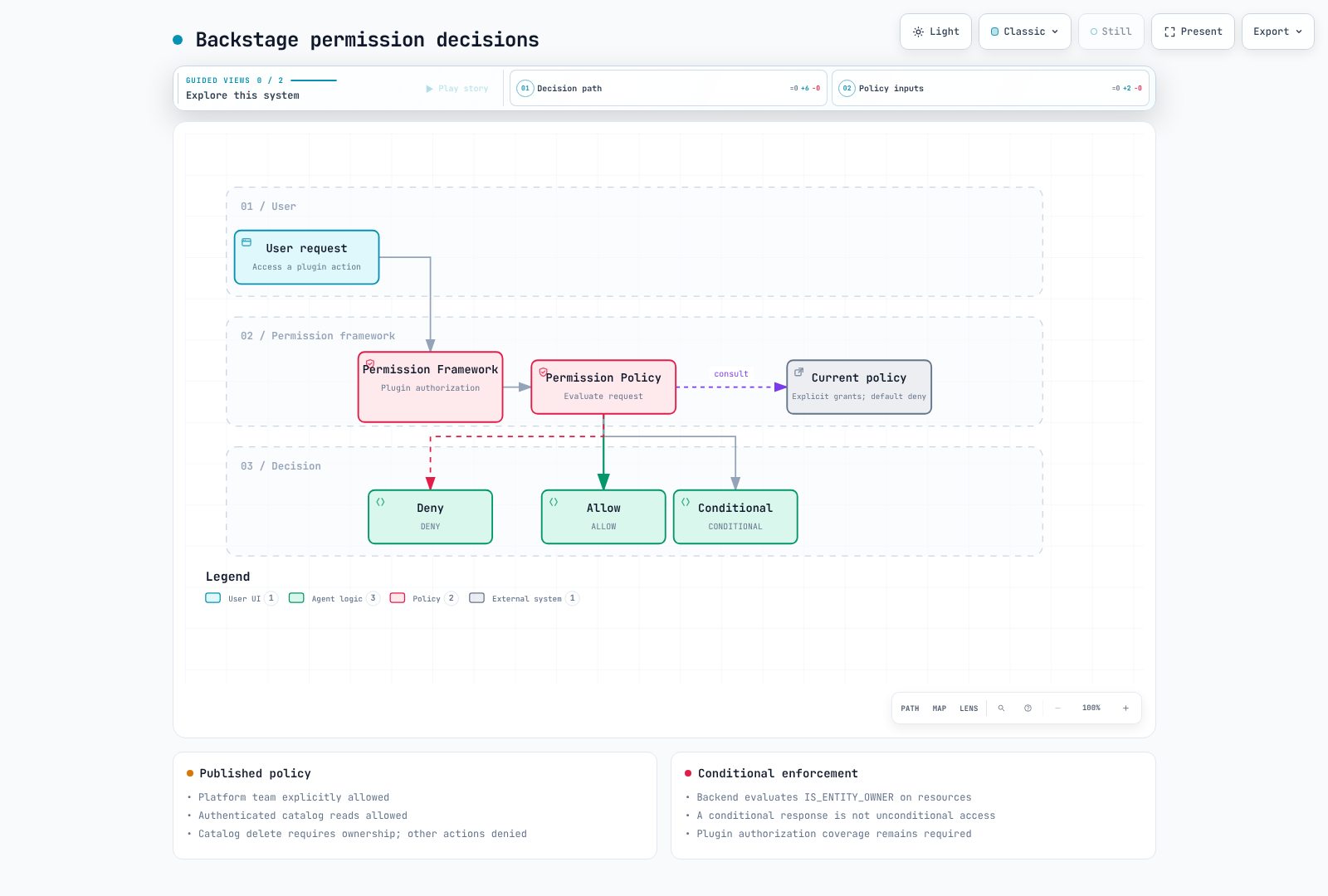1328x896 pixels.
Task: Open the Export dropdown menu
Action: click(x=1277, y=32)
